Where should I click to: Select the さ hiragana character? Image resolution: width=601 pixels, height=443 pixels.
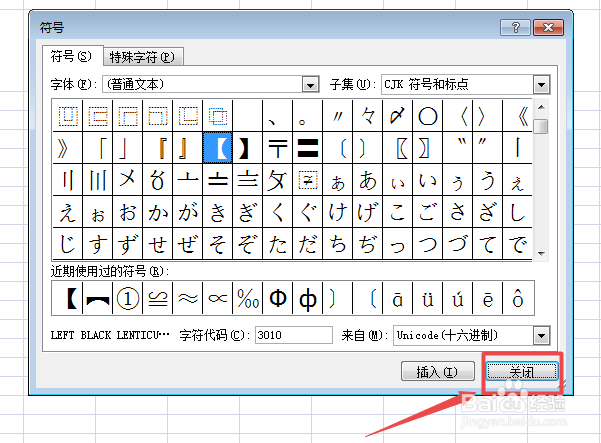pos(458,212)
